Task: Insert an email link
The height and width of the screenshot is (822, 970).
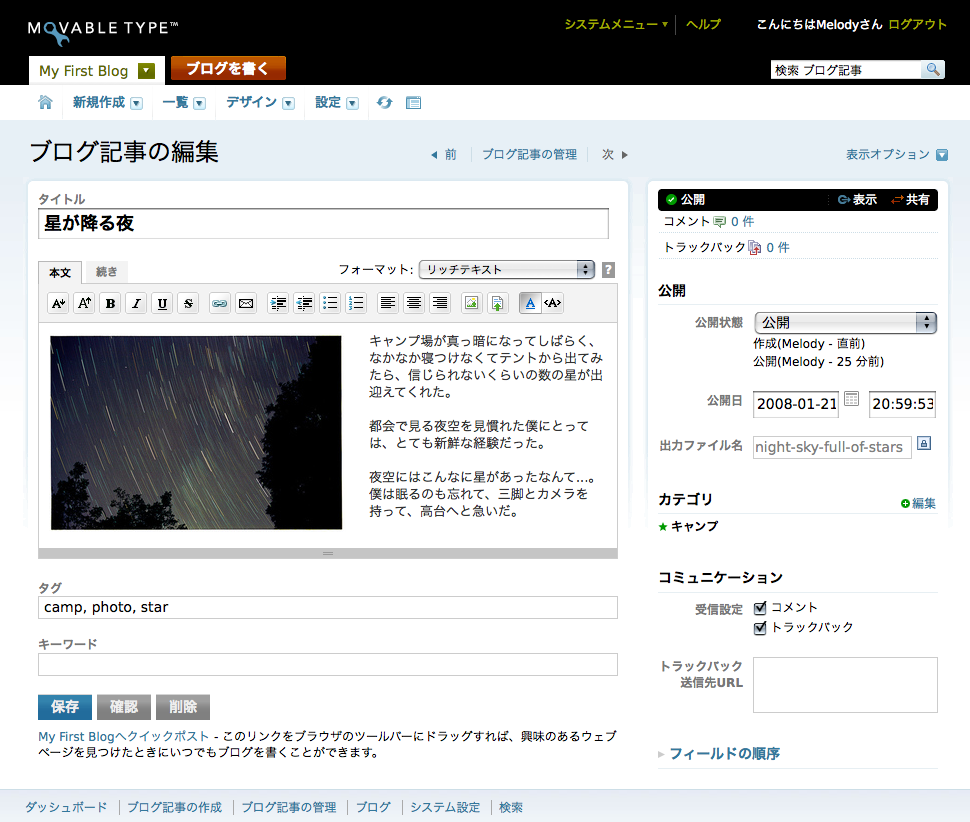Action: pyautogui.click(x=246, y=303)
